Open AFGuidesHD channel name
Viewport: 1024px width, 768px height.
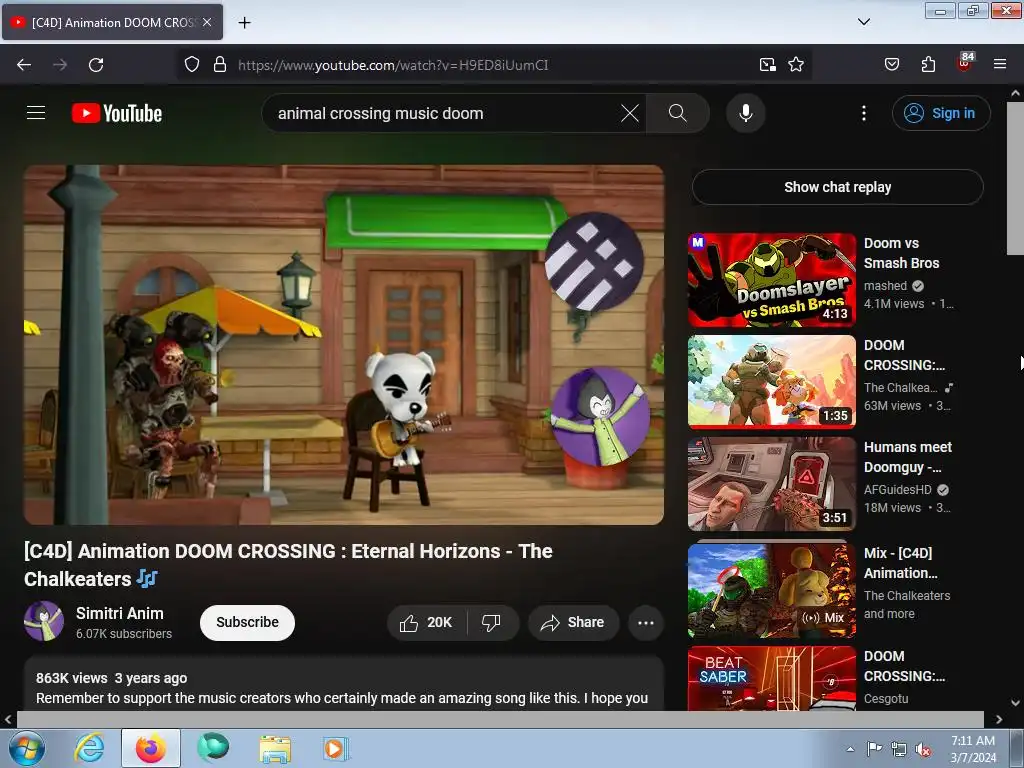point(898,490)
